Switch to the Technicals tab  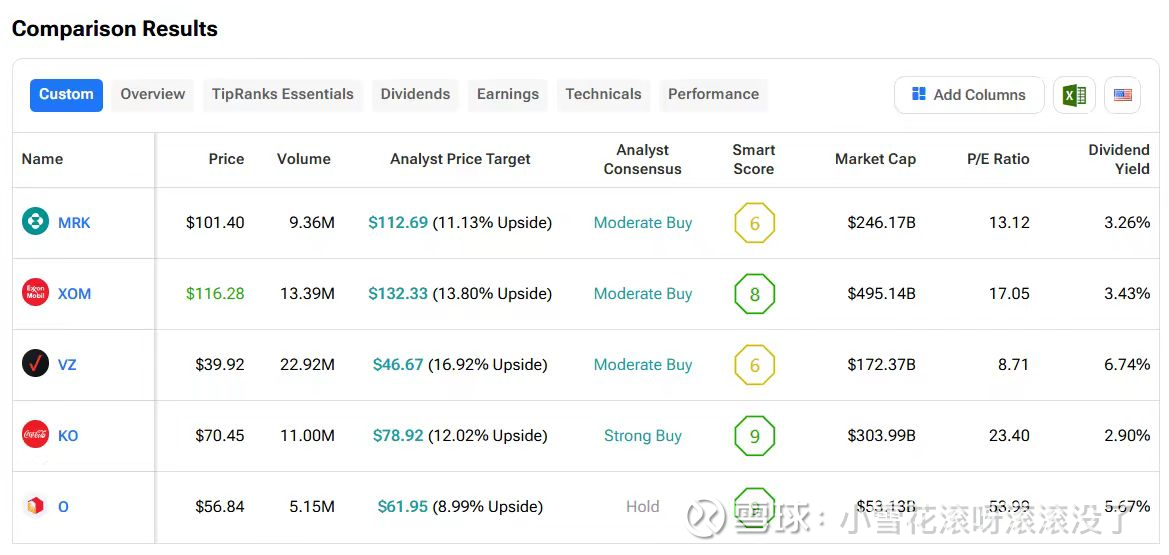click(x=603, y=94)
